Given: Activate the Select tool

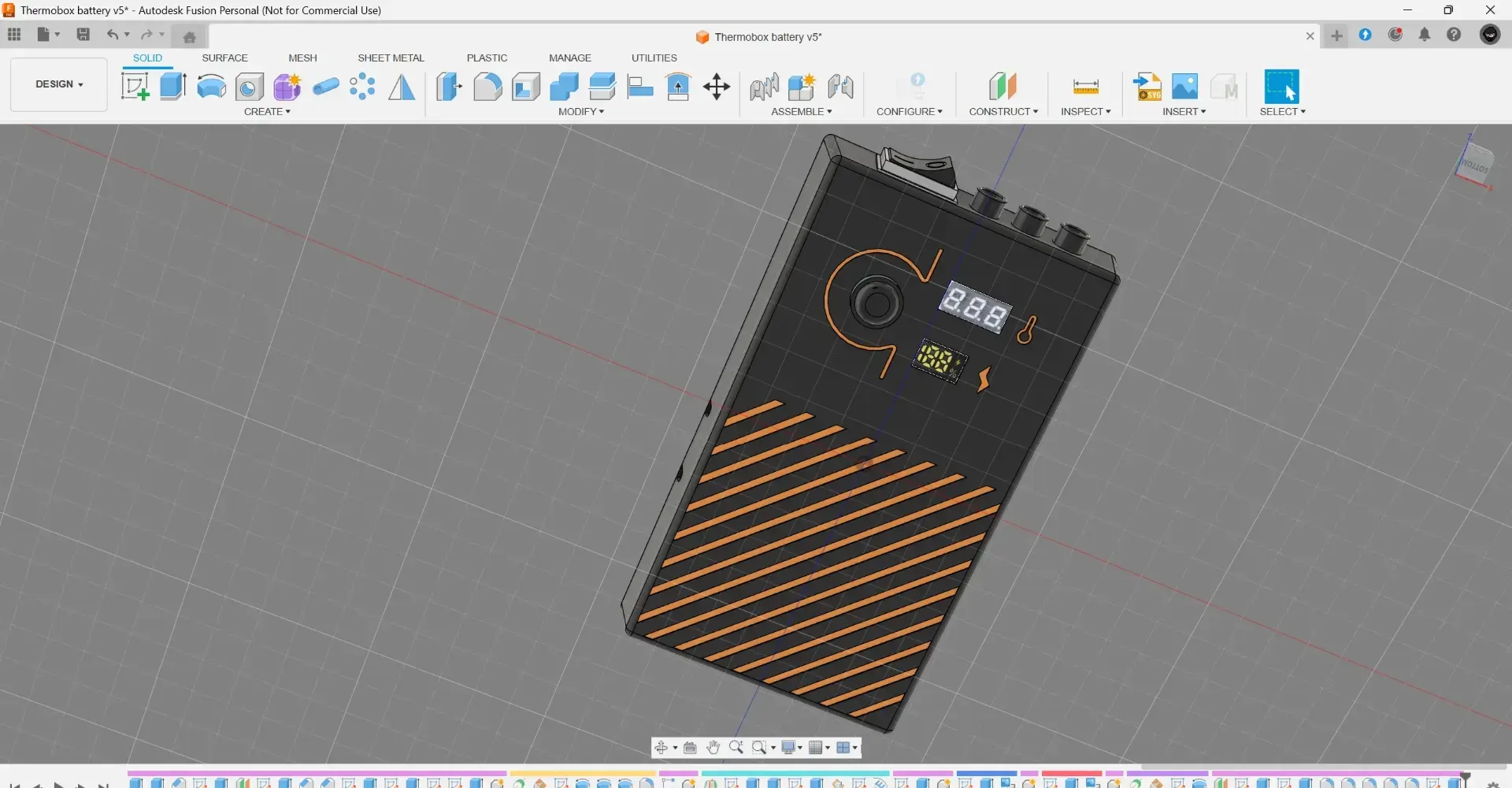Looking at the screenshot, I should coord(1281,87).
